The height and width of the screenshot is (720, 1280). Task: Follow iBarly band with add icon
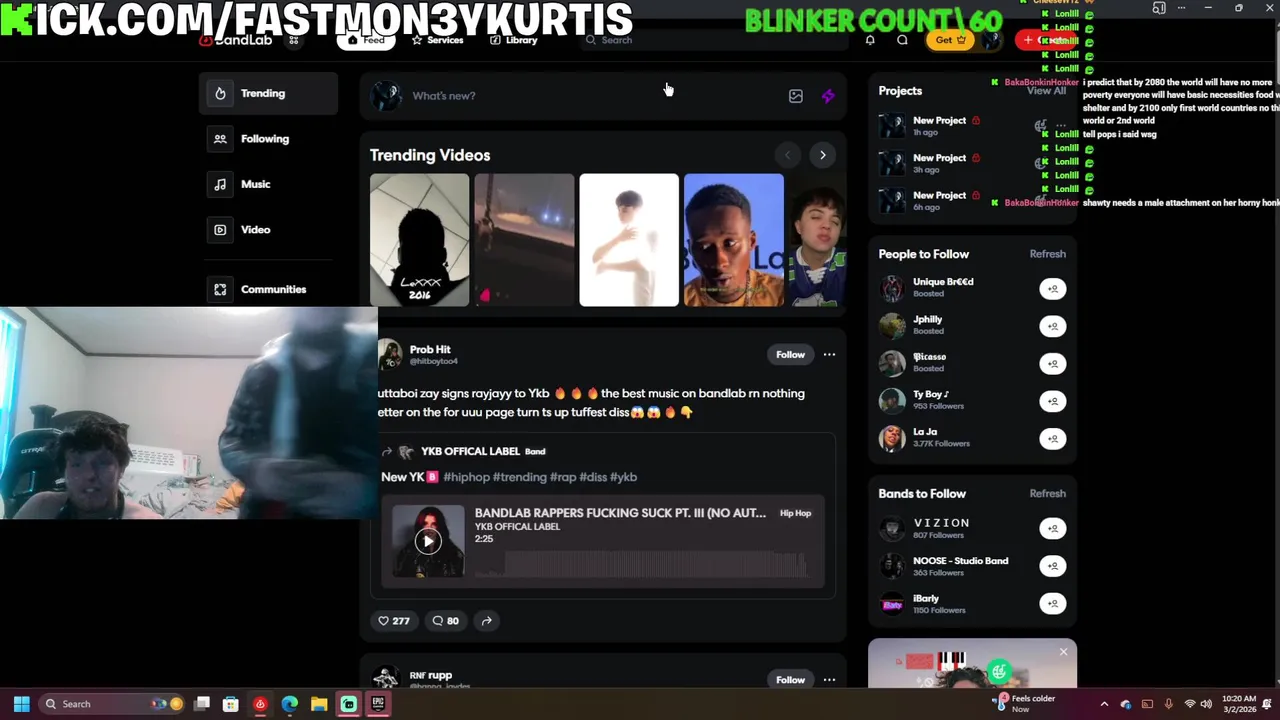(1053, 603)
